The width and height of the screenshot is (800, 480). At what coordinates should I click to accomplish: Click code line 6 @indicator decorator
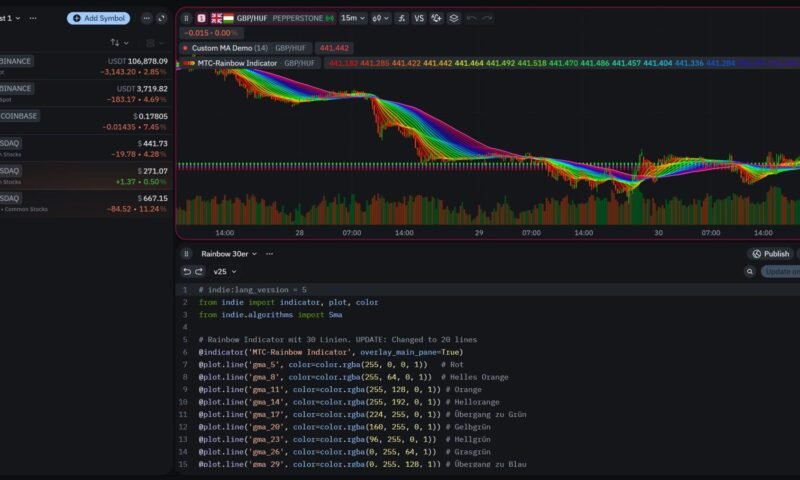331,352
